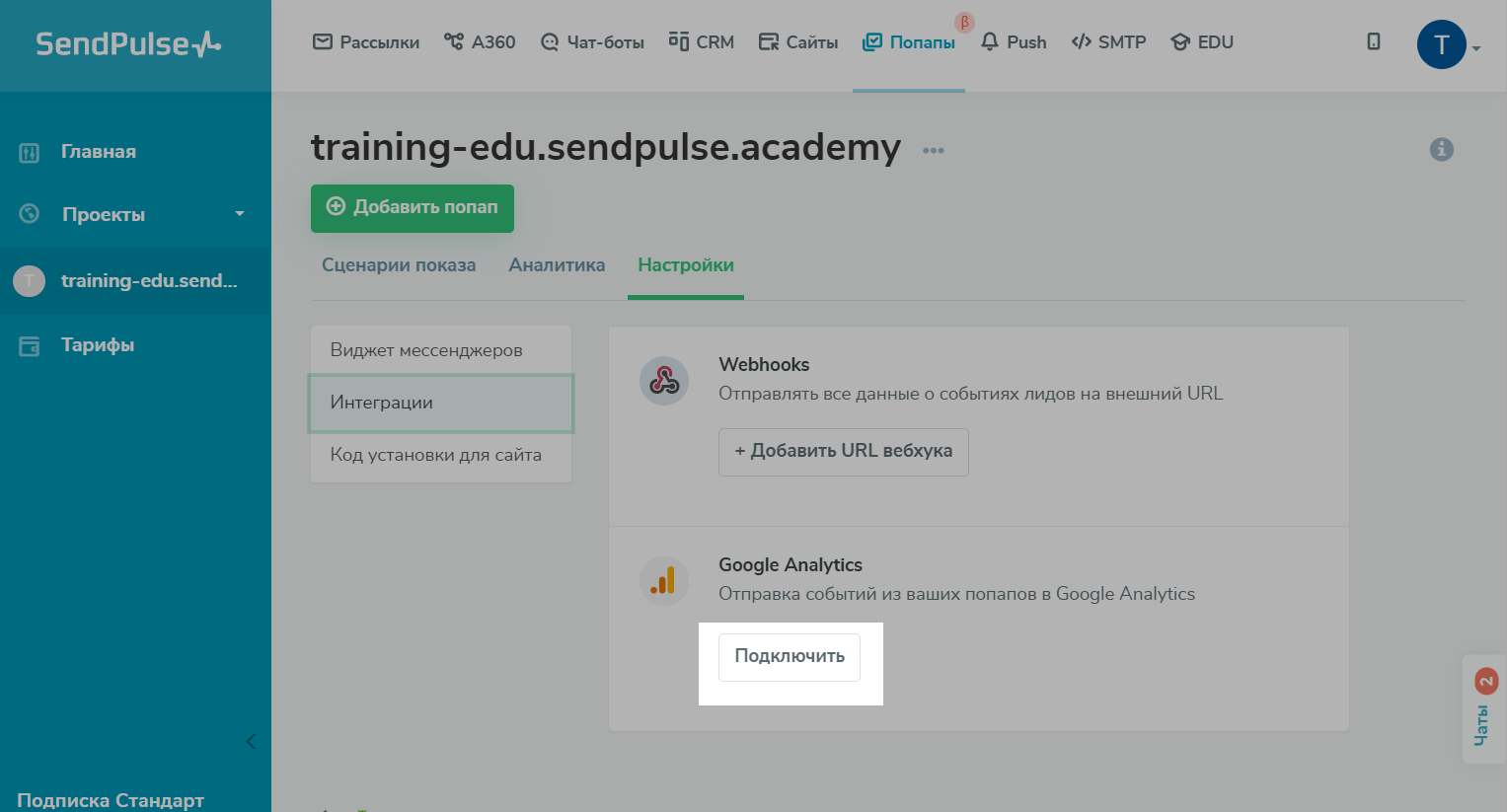Open the Push section
The image size is (1507, 812).
tap(1014, 42)
